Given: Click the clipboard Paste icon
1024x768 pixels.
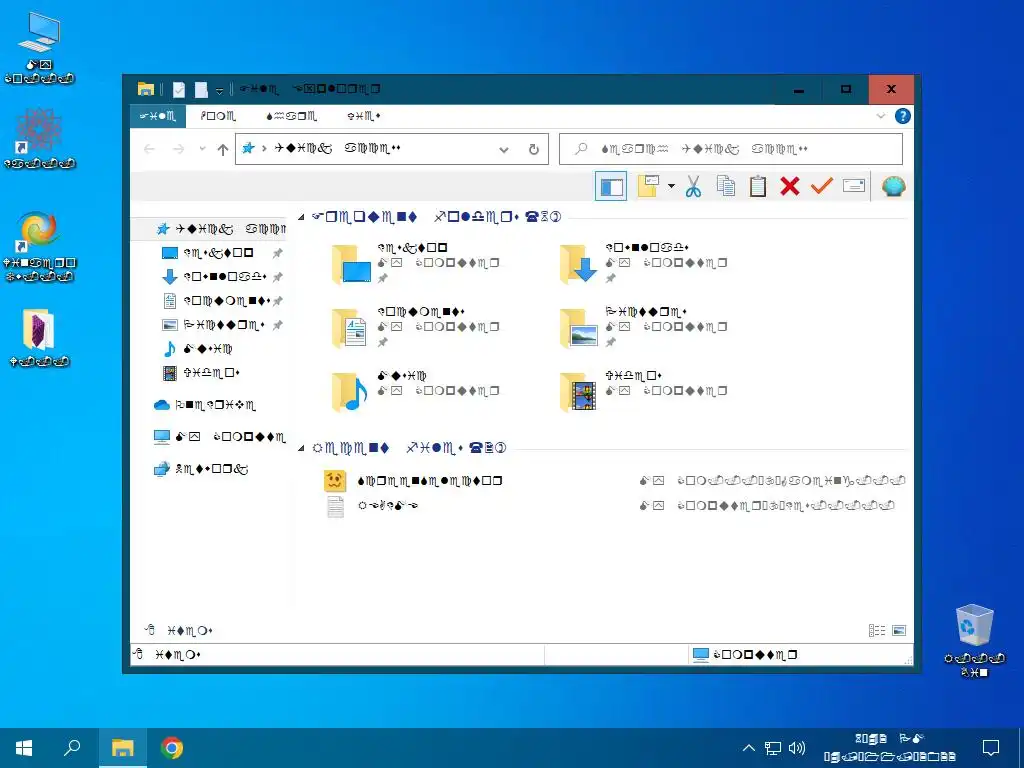Looking at the screenshot, I should [758, 187].
